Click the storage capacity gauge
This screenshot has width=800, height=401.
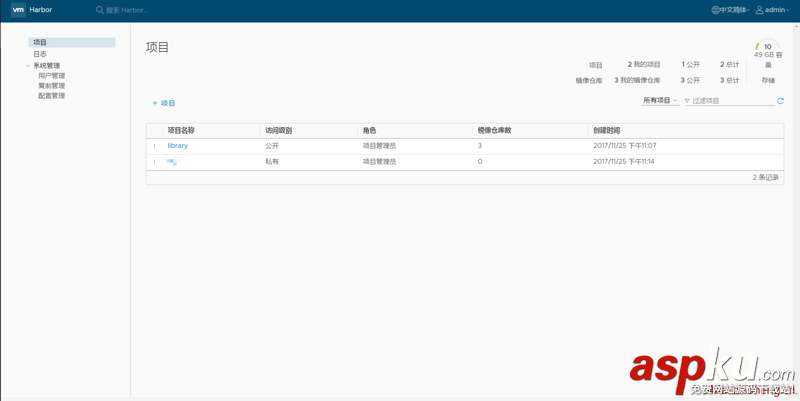pos(767,46)
